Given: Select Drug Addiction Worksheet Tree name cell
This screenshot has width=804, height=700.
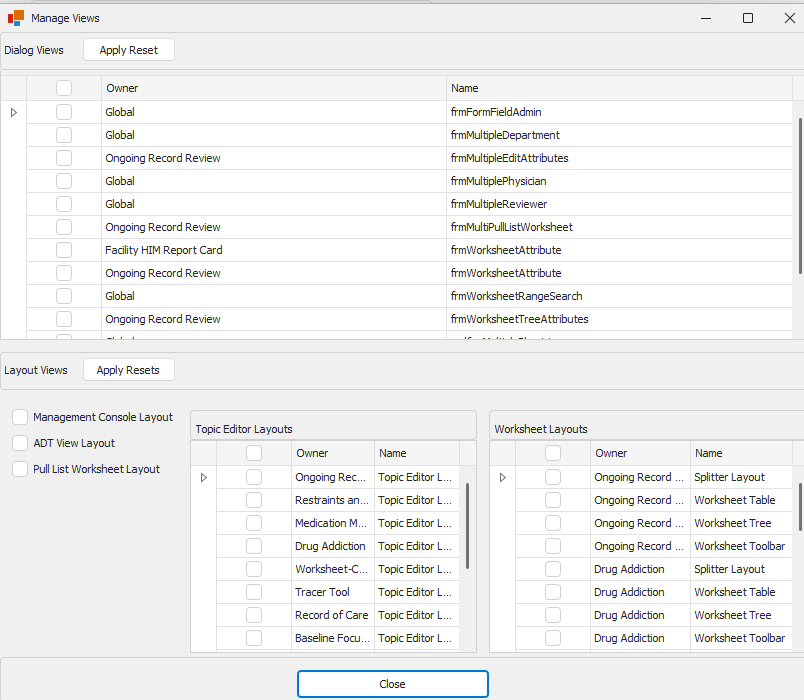Looking at the screenshot, I should pos(741,615).
